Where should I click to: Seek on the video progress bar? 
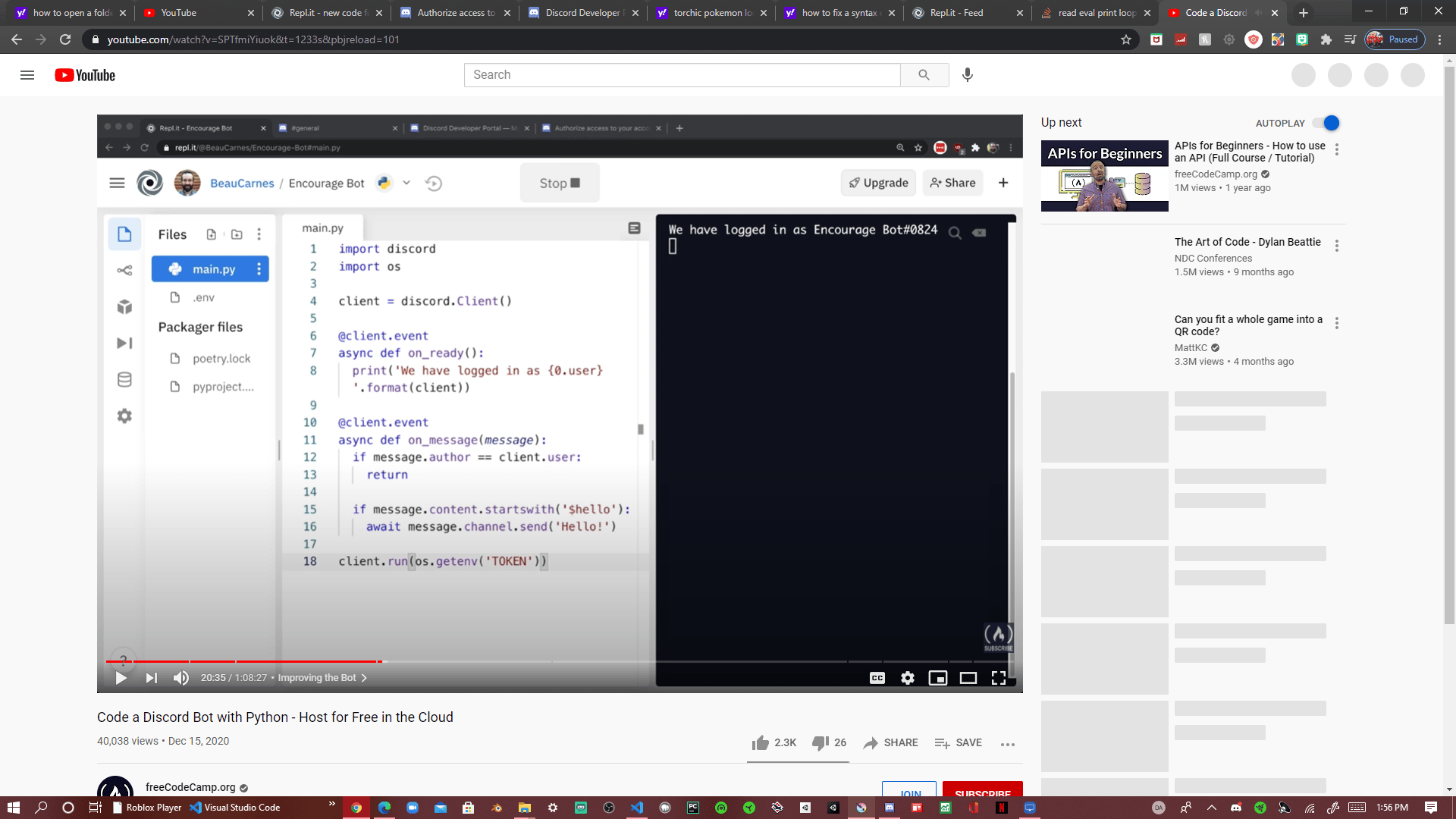tap(560, 662)
